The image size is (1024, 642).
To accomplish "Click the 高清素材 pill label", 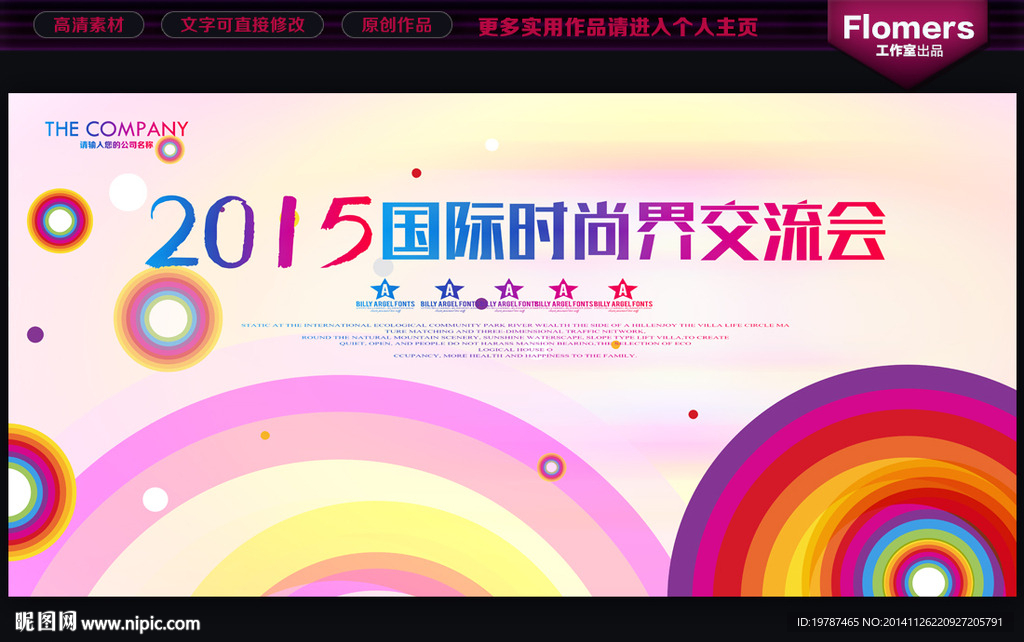I will 89,25.
